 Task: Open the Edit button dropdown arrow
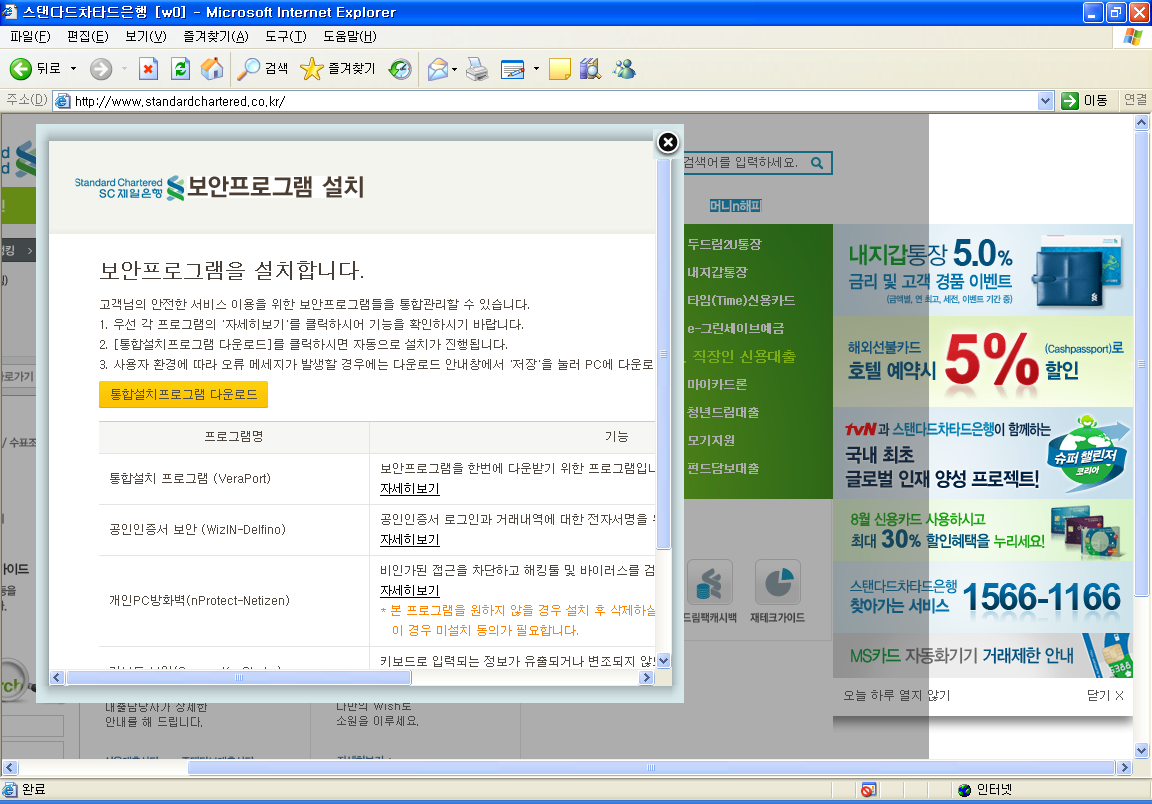[536, 69]
